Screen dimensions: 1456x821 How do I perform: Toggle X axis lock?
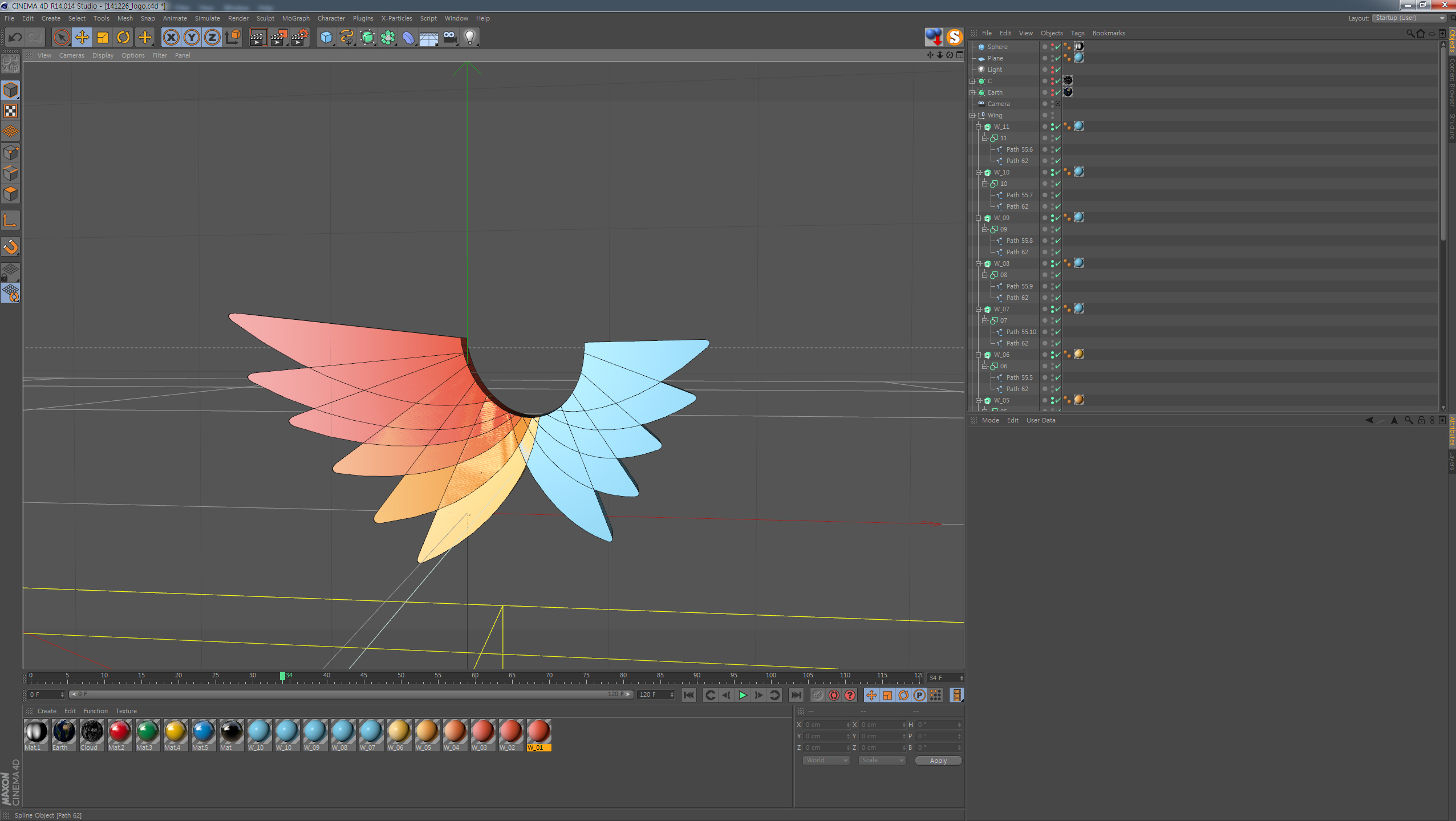pos(171,38)
